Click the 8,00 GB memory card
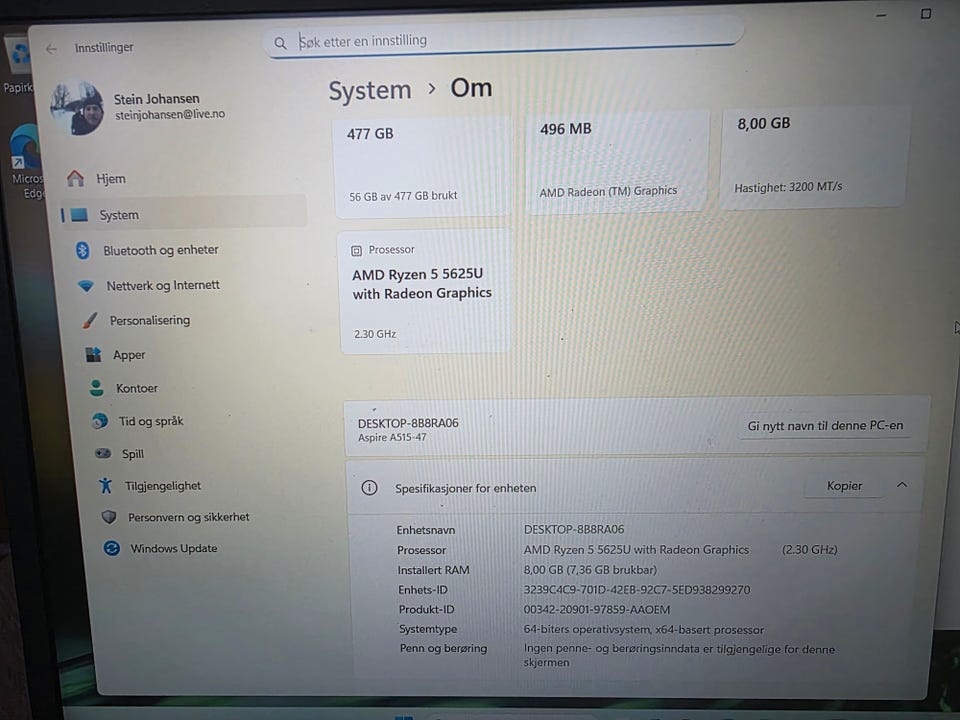The image size is (960, 720). [814, 157]
